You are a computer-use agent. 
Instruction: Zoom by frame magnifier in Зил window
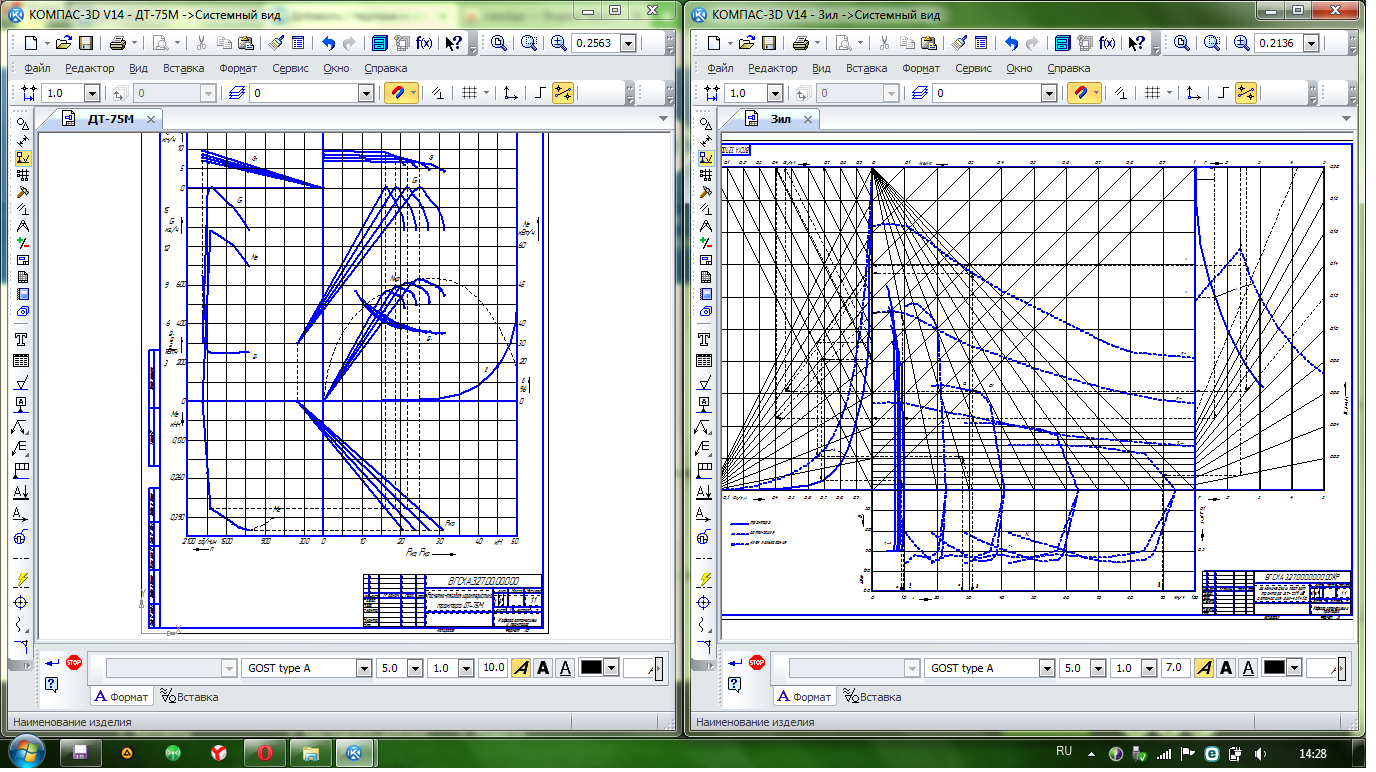pos(1212,43)
